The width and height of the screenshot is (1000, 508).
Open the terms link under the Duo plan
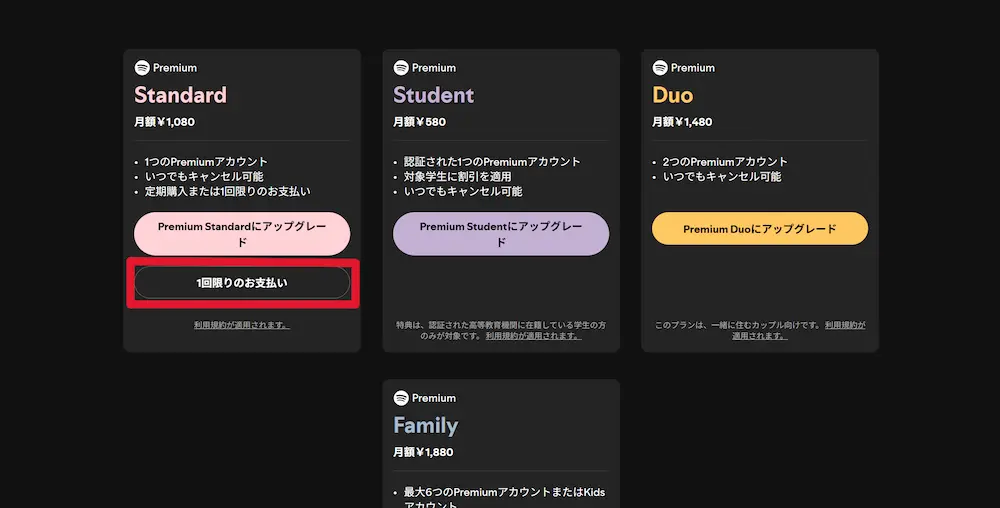tap(798, 330)
